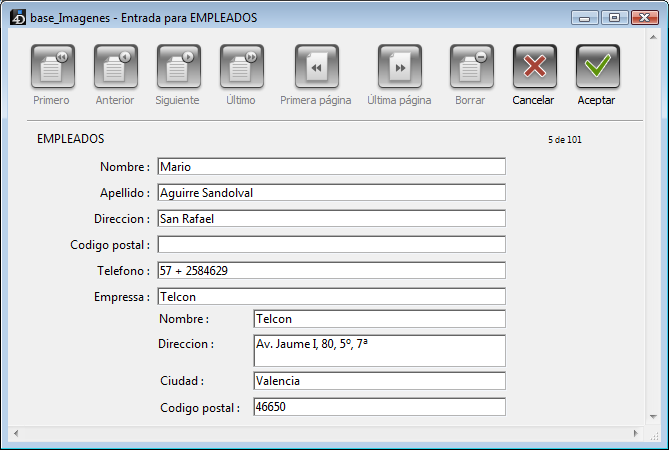Delete the record with Borrar
This screenshot has width=669, height=450.
[471, 67]
